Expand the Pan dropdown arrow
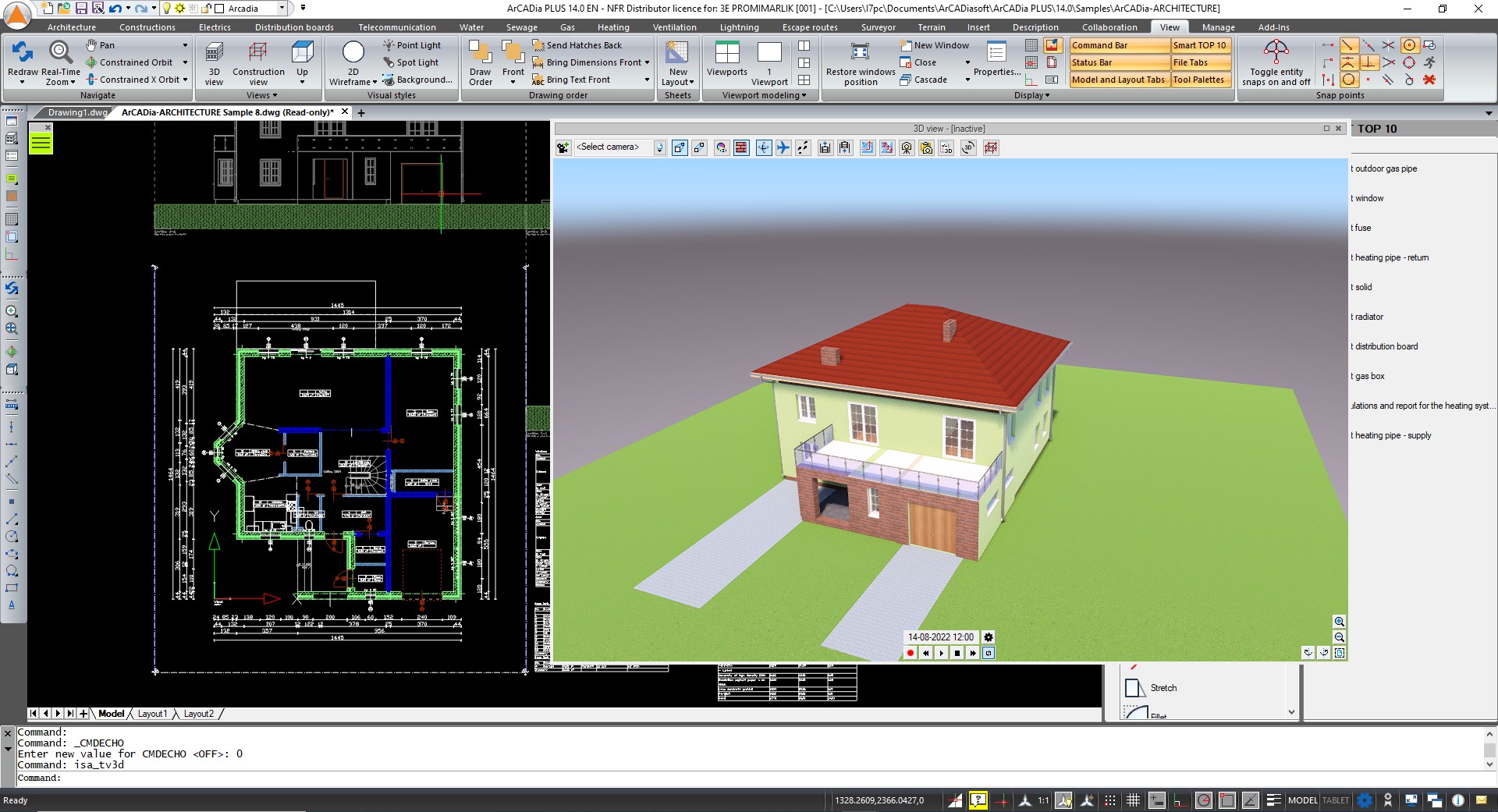Image resolution: width=1498 pixels, height=812 pixels. [186, 44]
